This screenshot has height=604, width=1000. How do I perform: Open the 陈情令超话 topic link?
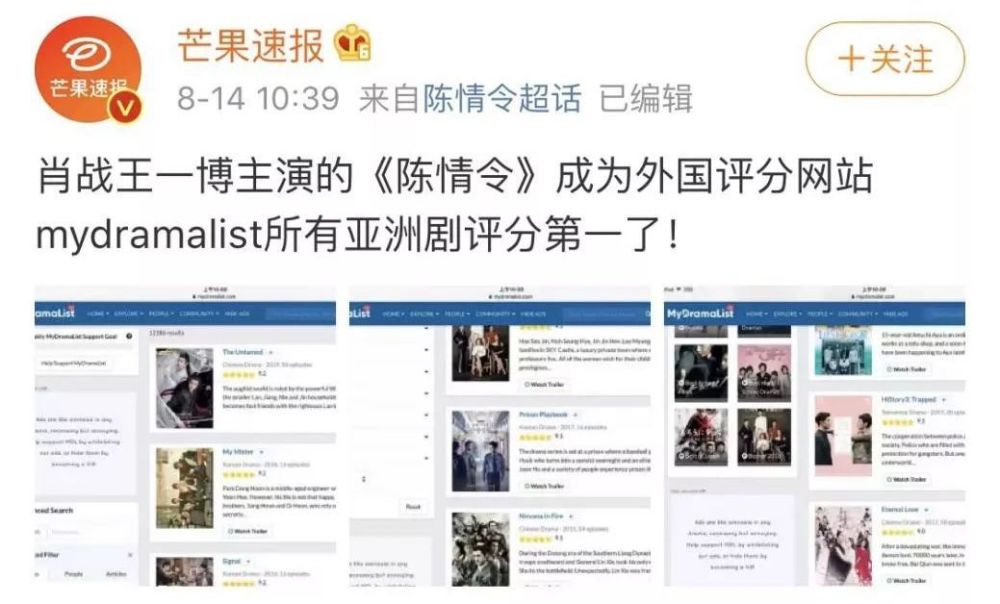[x=502, y=99]
